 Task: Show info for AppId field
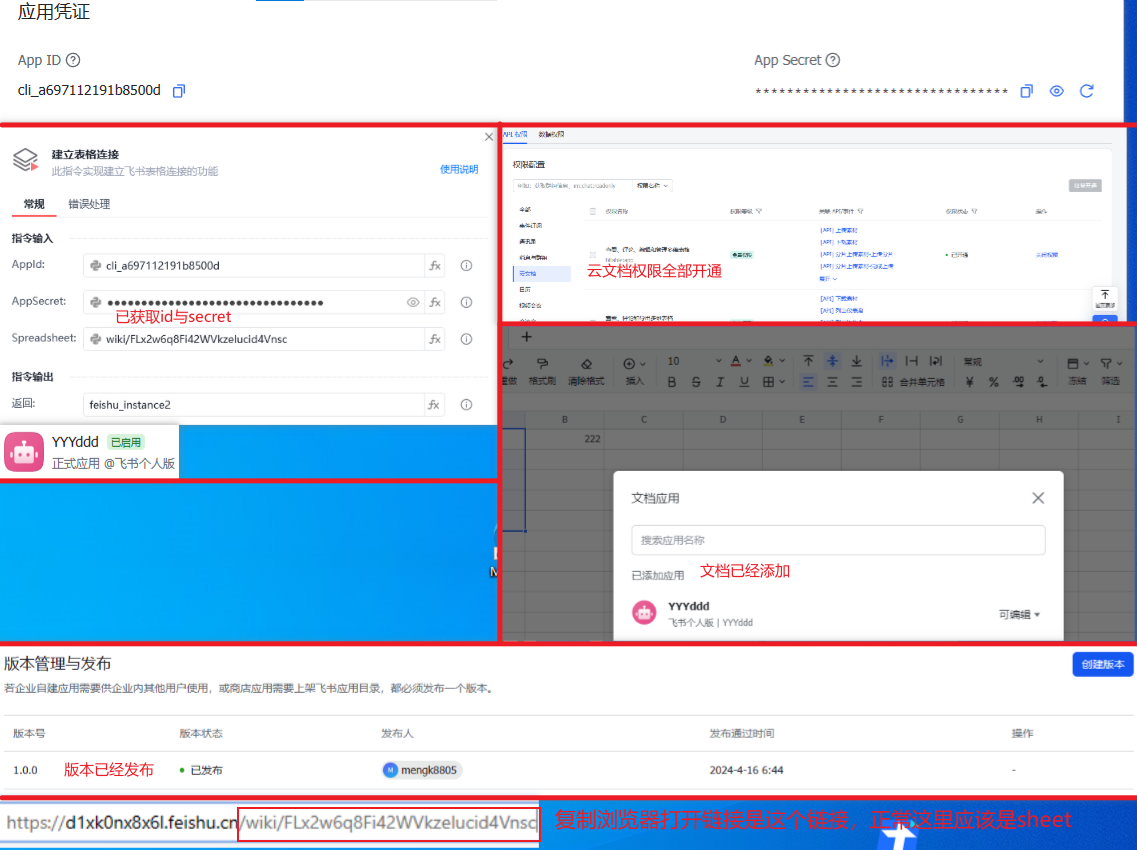click(466, 265)
